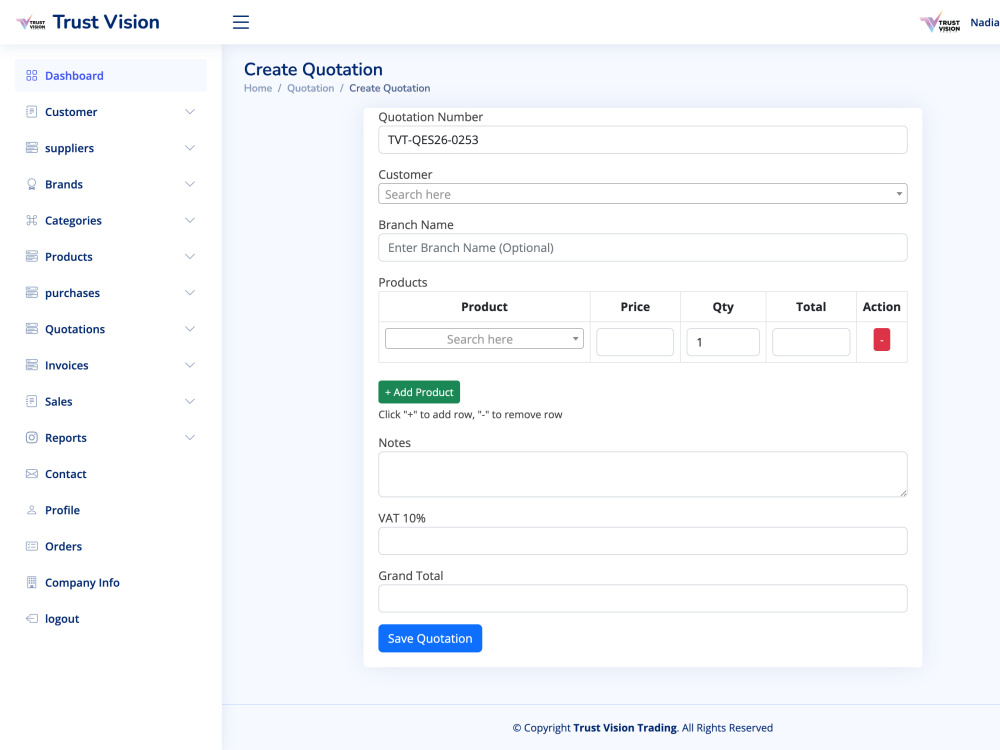Click the Dashboard grid icon

coord(31,75)
